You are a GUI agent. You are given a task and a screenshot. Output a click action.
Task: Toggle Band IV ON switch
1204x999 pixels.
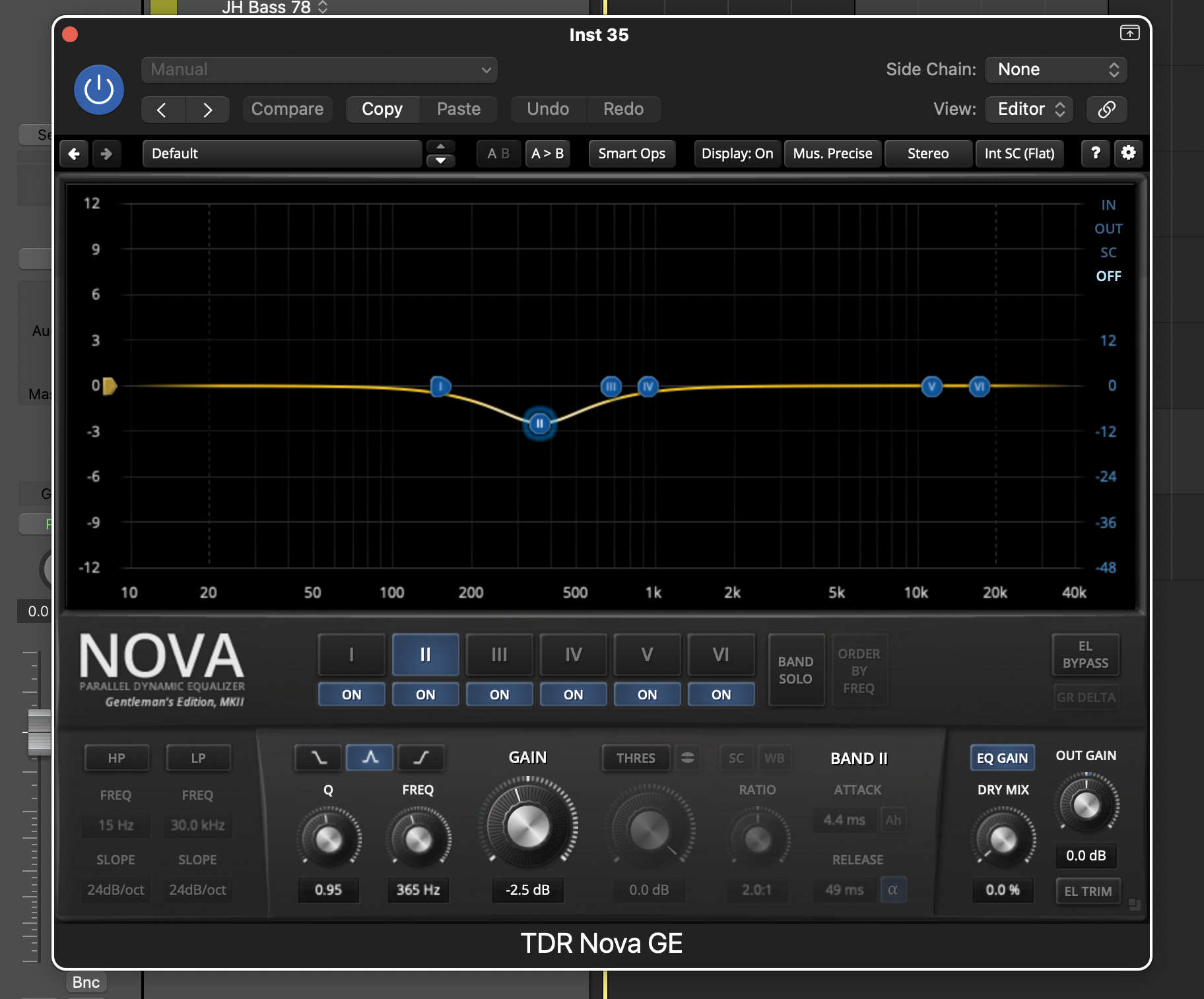click(x=573, y=694)
